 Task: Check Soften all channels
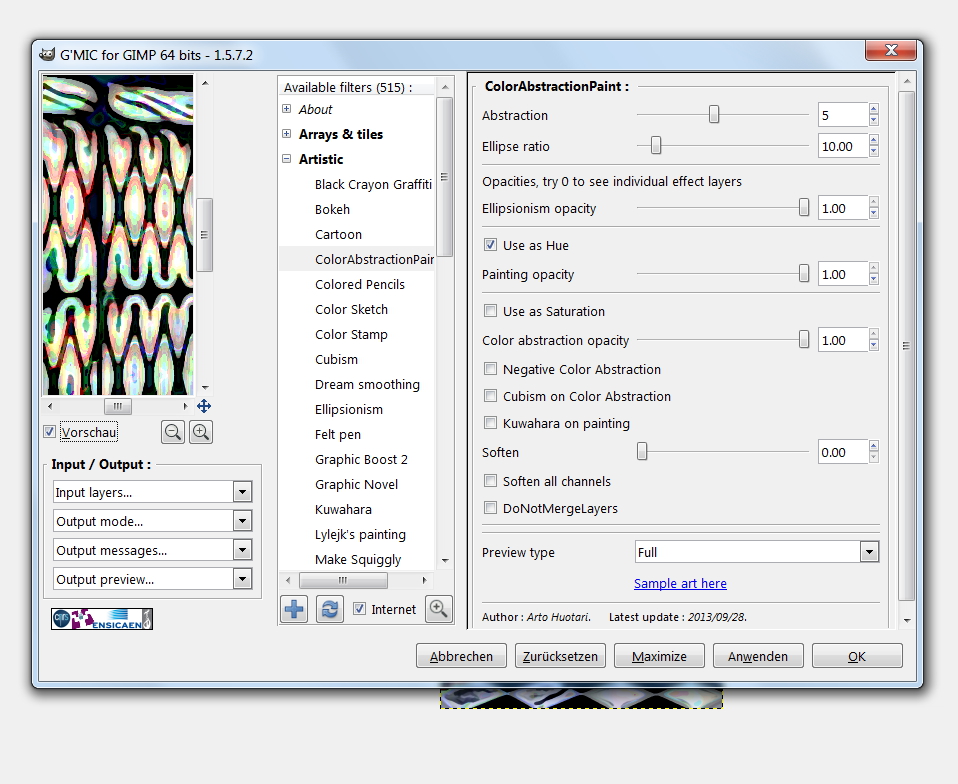[490, 481]
